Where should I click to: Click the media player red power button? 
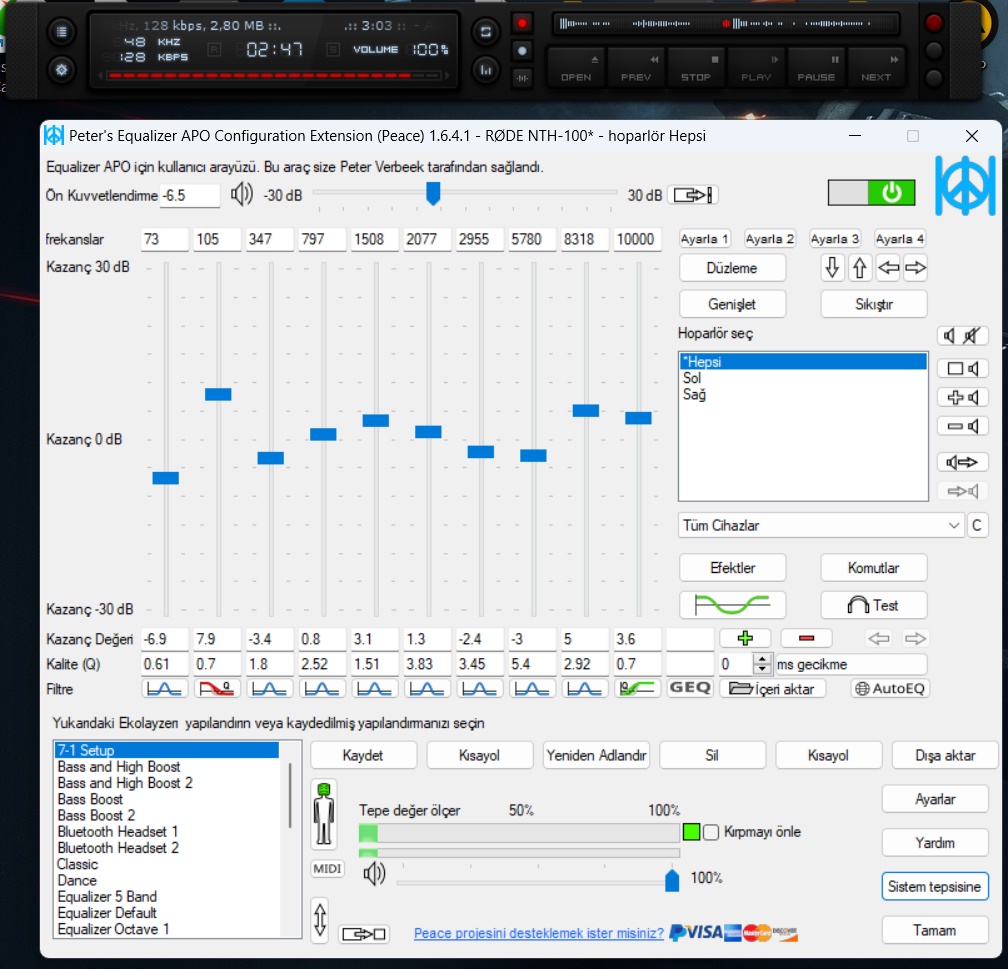[x=933, y=23]
